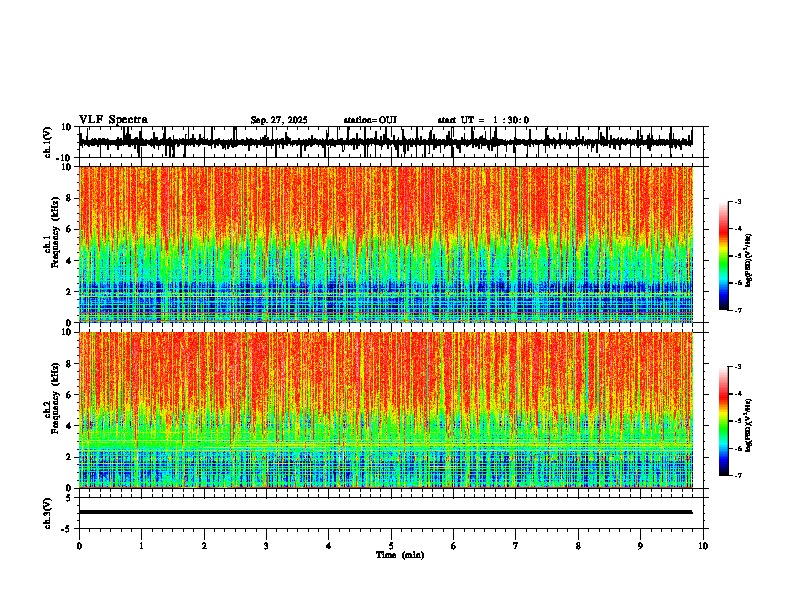Click the "ch.3(V)" axis label
Viewport: 792px width, 612px height.
coord(48,513)
